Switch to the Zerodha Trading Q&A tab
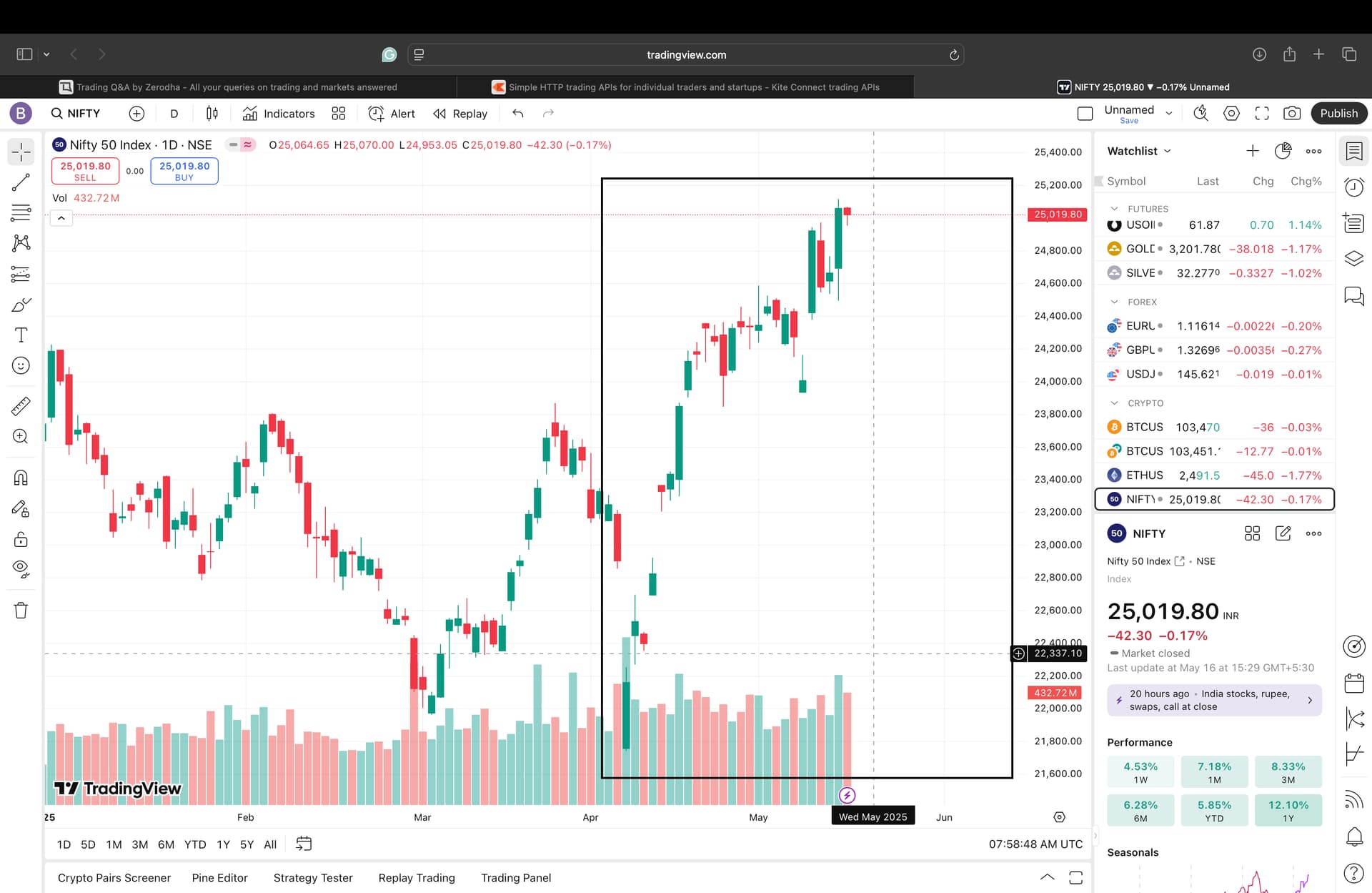This screenshot has height=893, width=1372. tap(228, 87)
